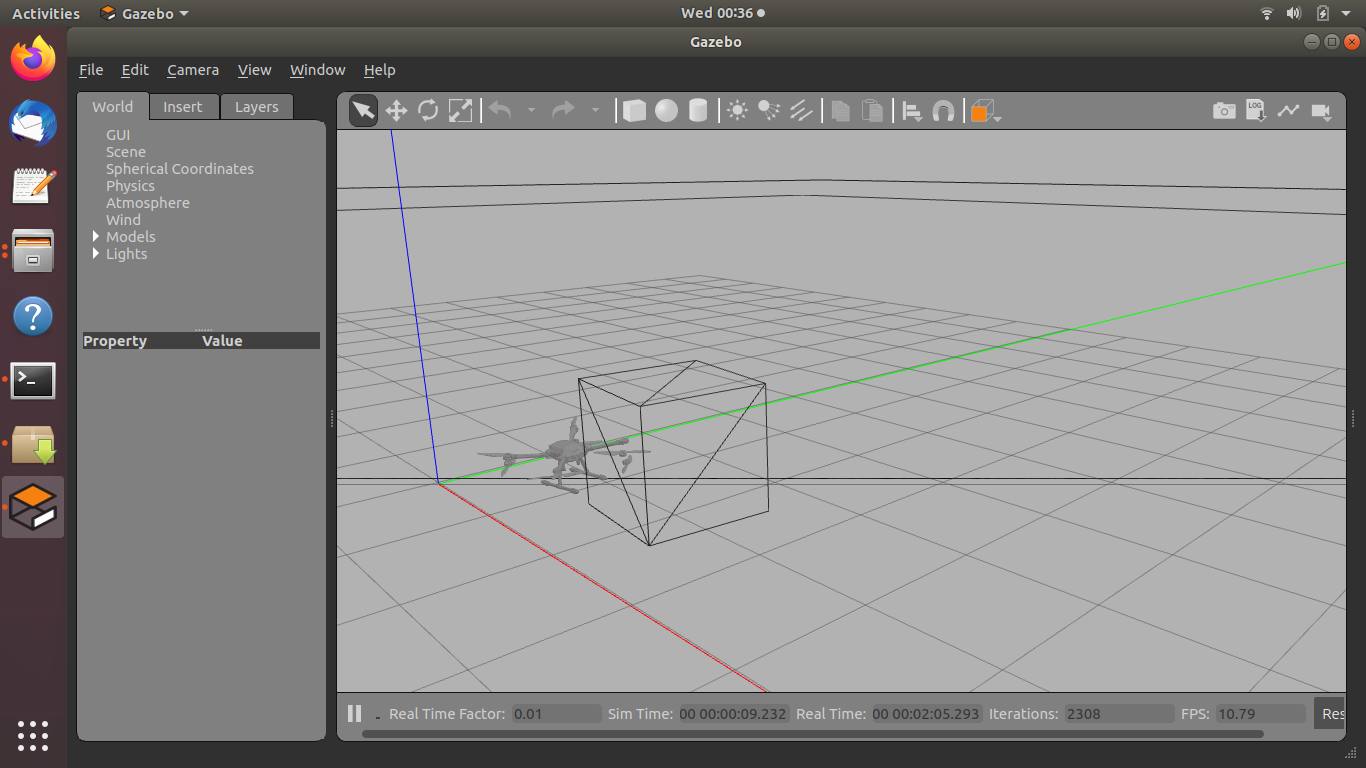The width and height of the screenshot is (1366, 768).
Task: Switch to the Insert tab
Action: click(x=183, y=107)
